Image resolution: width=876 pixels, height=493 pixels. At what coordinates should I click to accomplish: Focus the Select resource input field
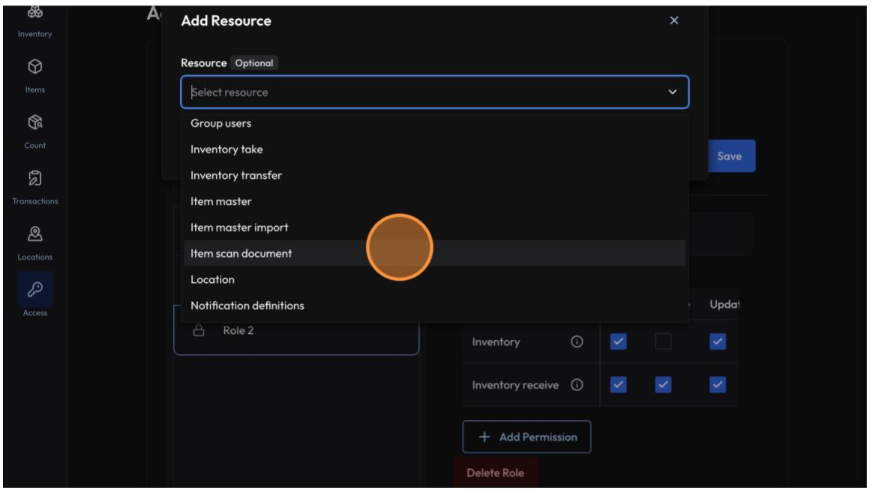coord(434,92)
